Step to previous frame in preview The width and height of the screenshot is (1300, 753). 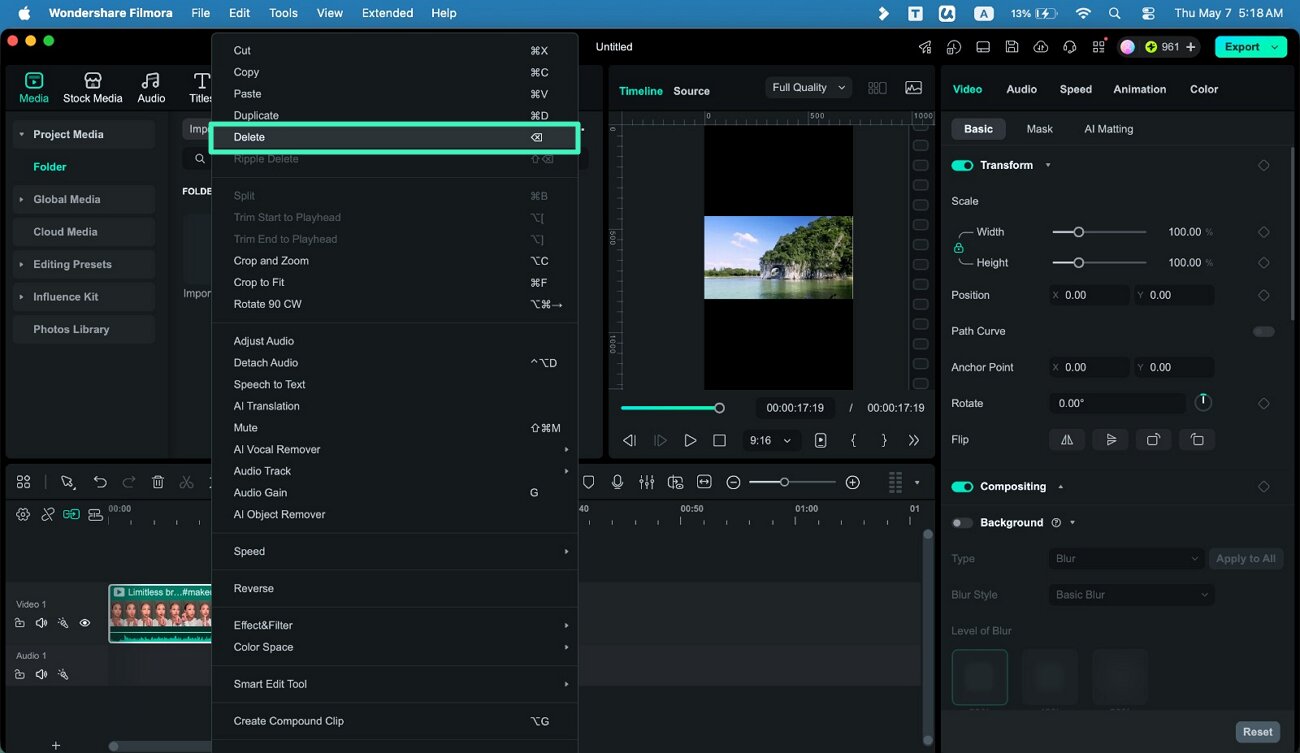[x=629, y=440]
